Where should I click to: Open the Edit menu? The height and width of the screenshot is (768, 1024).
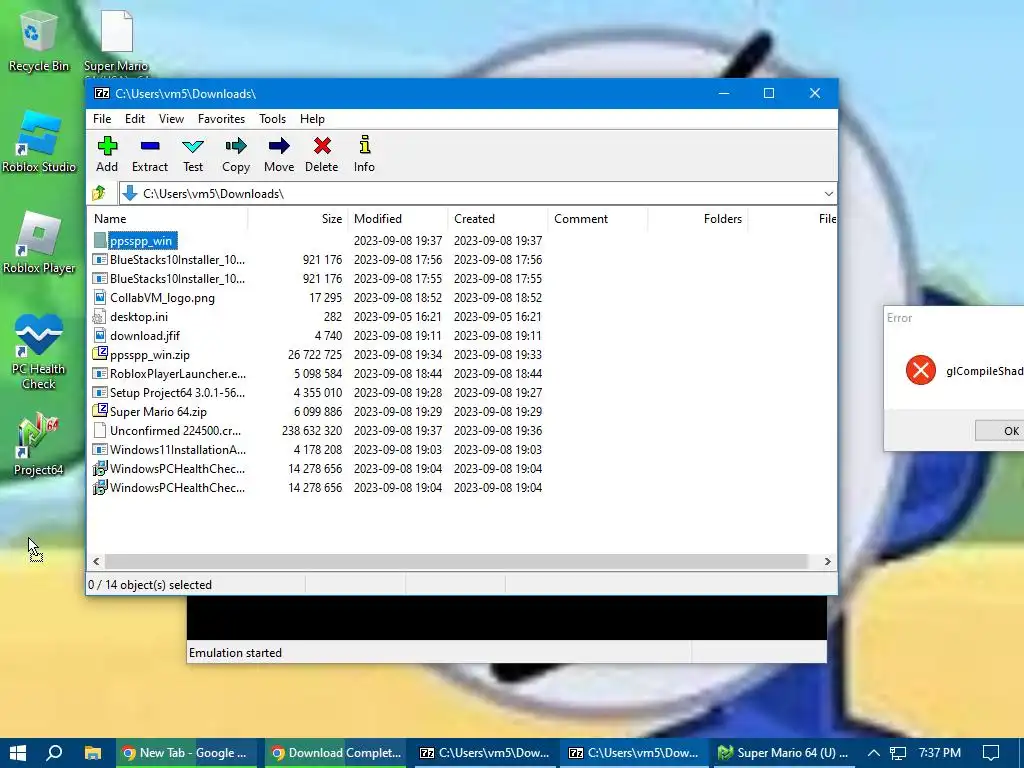135,119
